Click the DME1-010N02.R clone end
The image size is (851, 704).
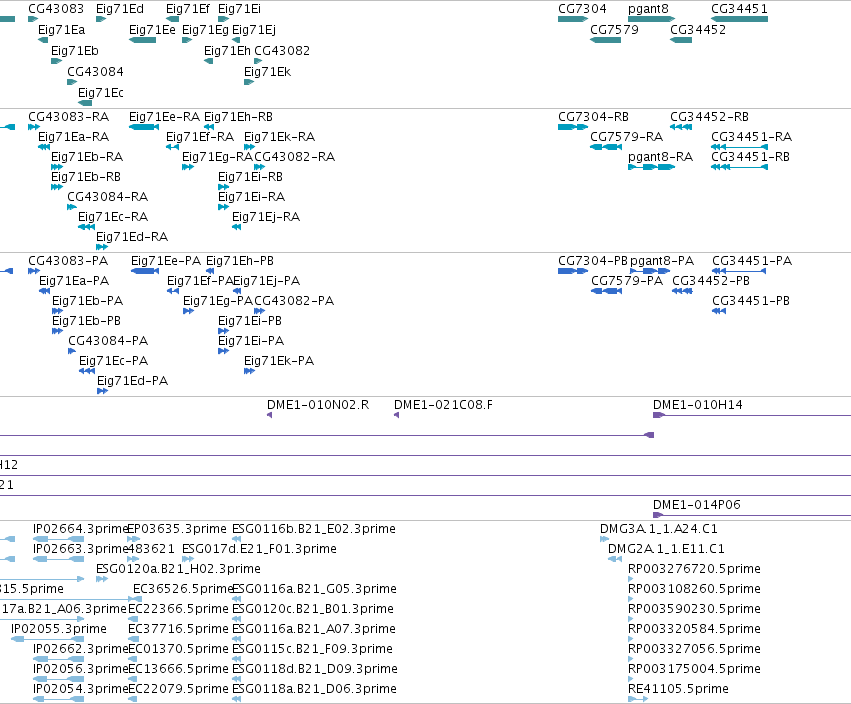click(x=270, y=415)
